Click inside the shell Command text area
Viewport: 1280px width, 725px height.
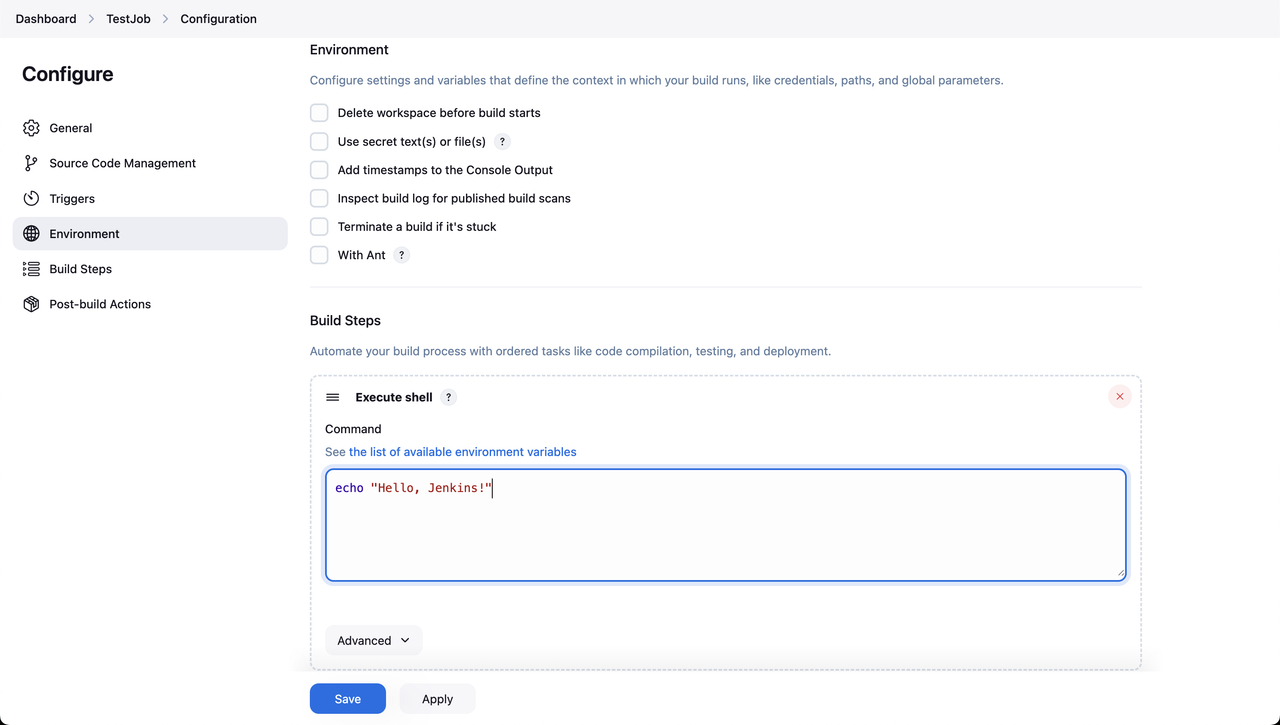(726, 525)
